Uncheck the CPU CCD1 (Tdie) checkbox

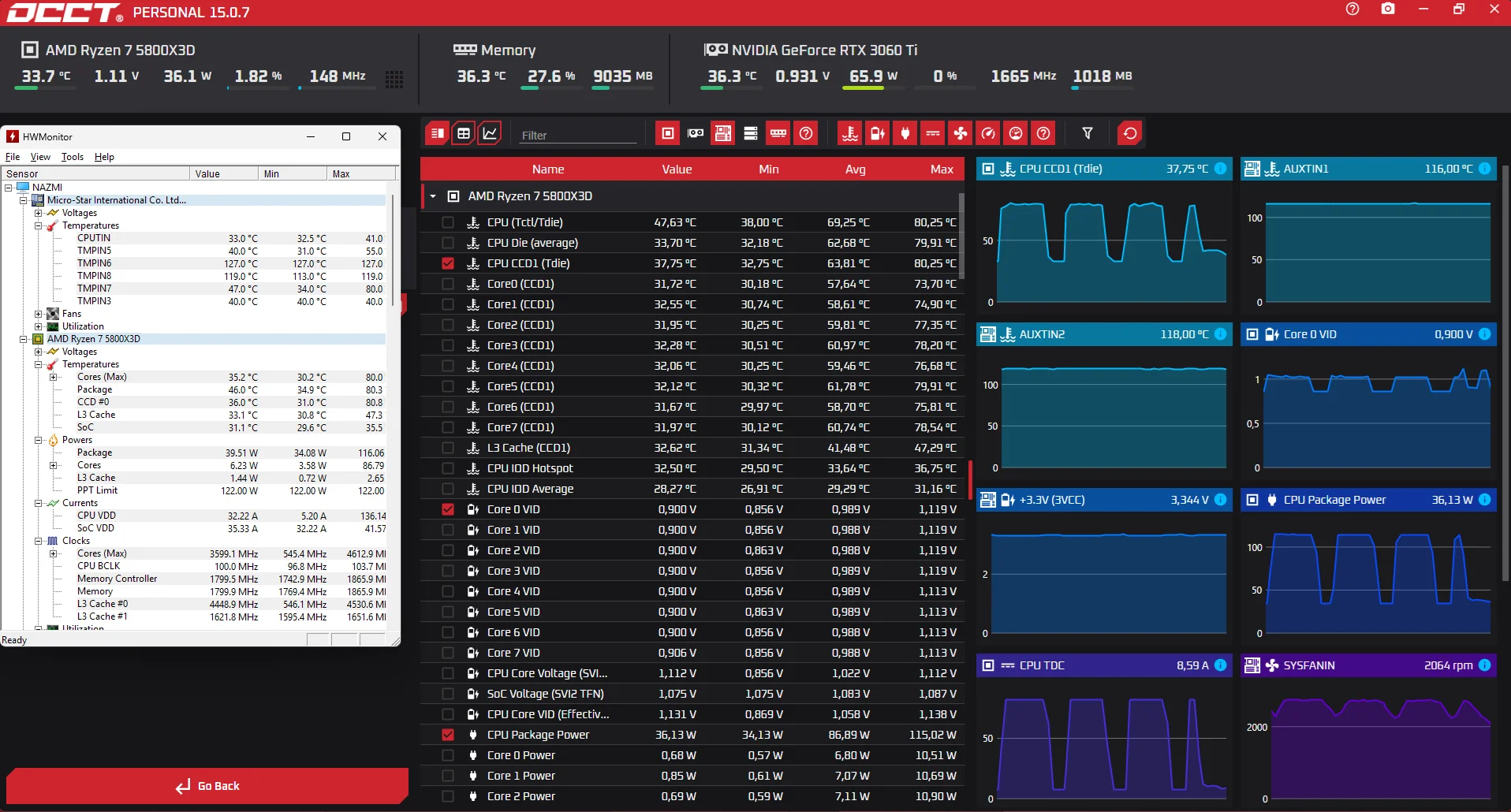(x=448, y=263)
